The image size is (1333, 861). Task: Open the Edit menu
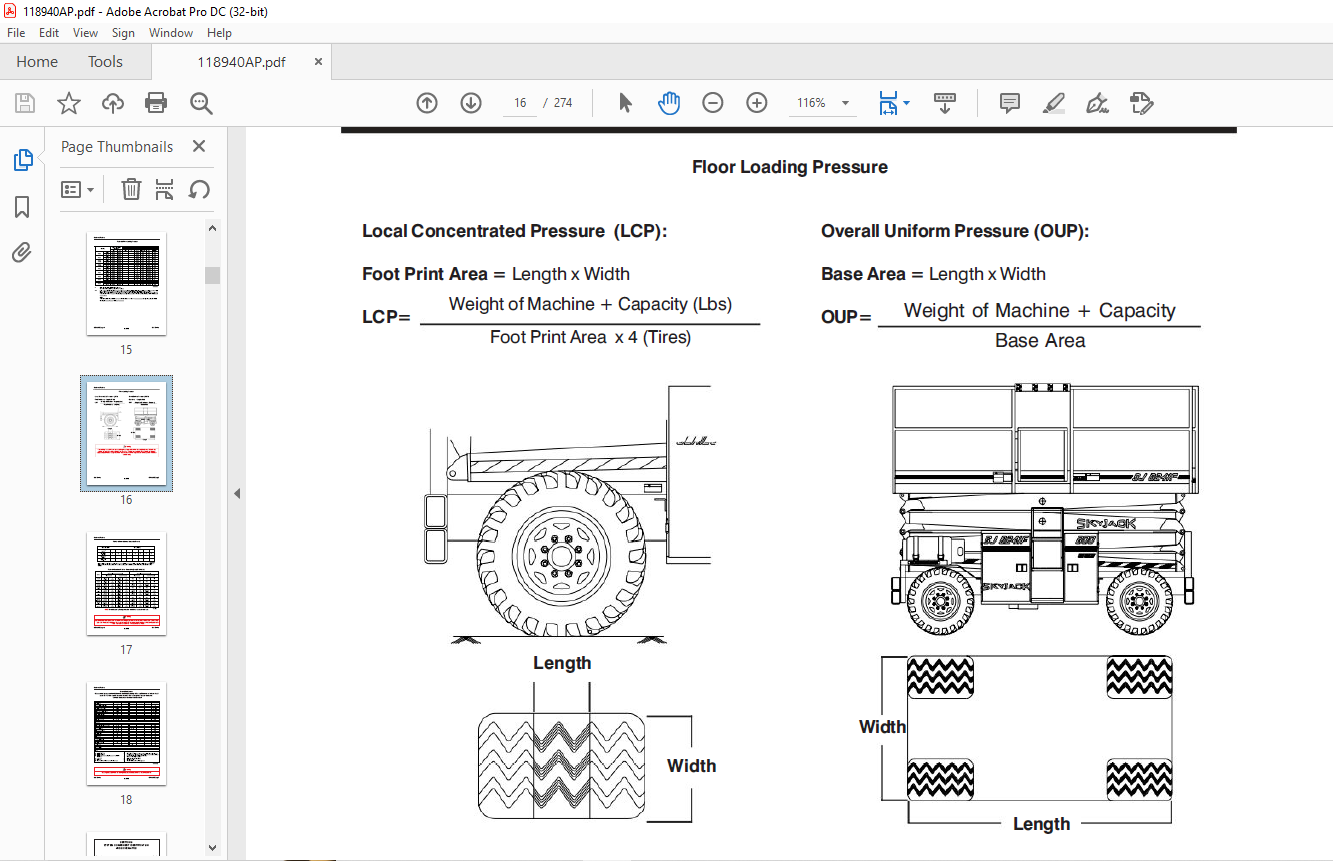pyautogui.click(x=49, y=33)
